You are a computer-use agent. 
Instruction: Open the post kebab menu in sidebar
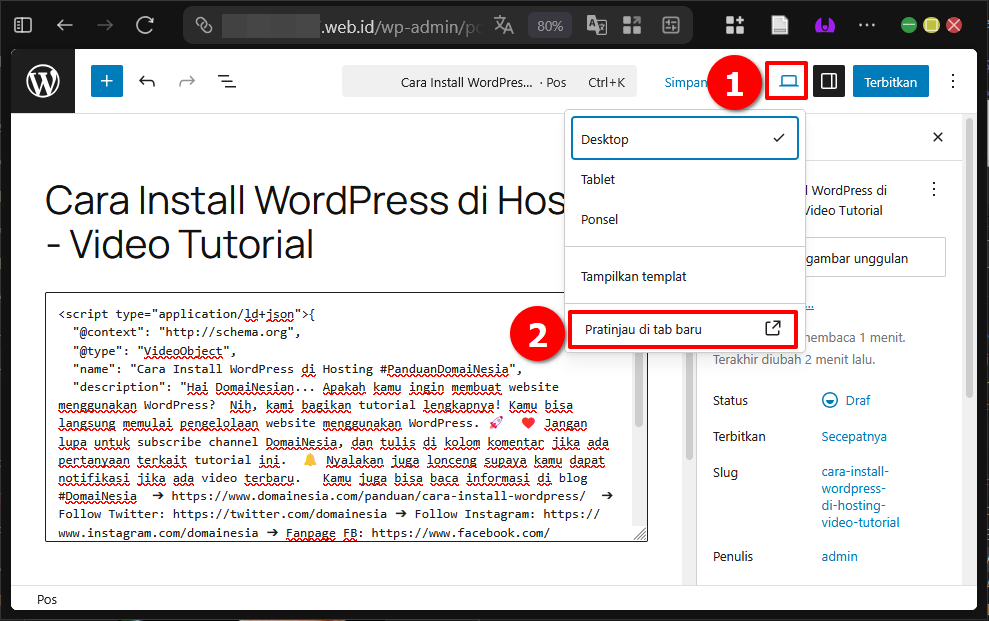pyautogui.click(x=933, y=189)
